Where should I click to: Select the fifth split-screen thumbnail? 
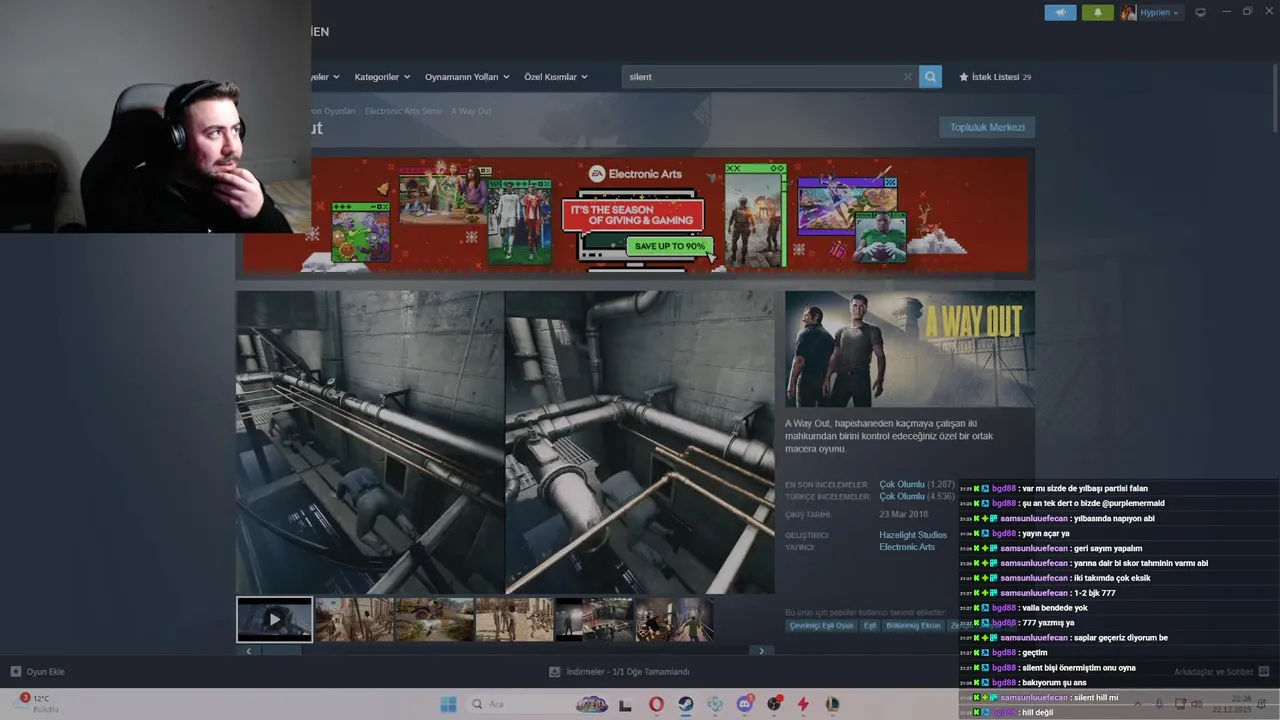(594, 619)
